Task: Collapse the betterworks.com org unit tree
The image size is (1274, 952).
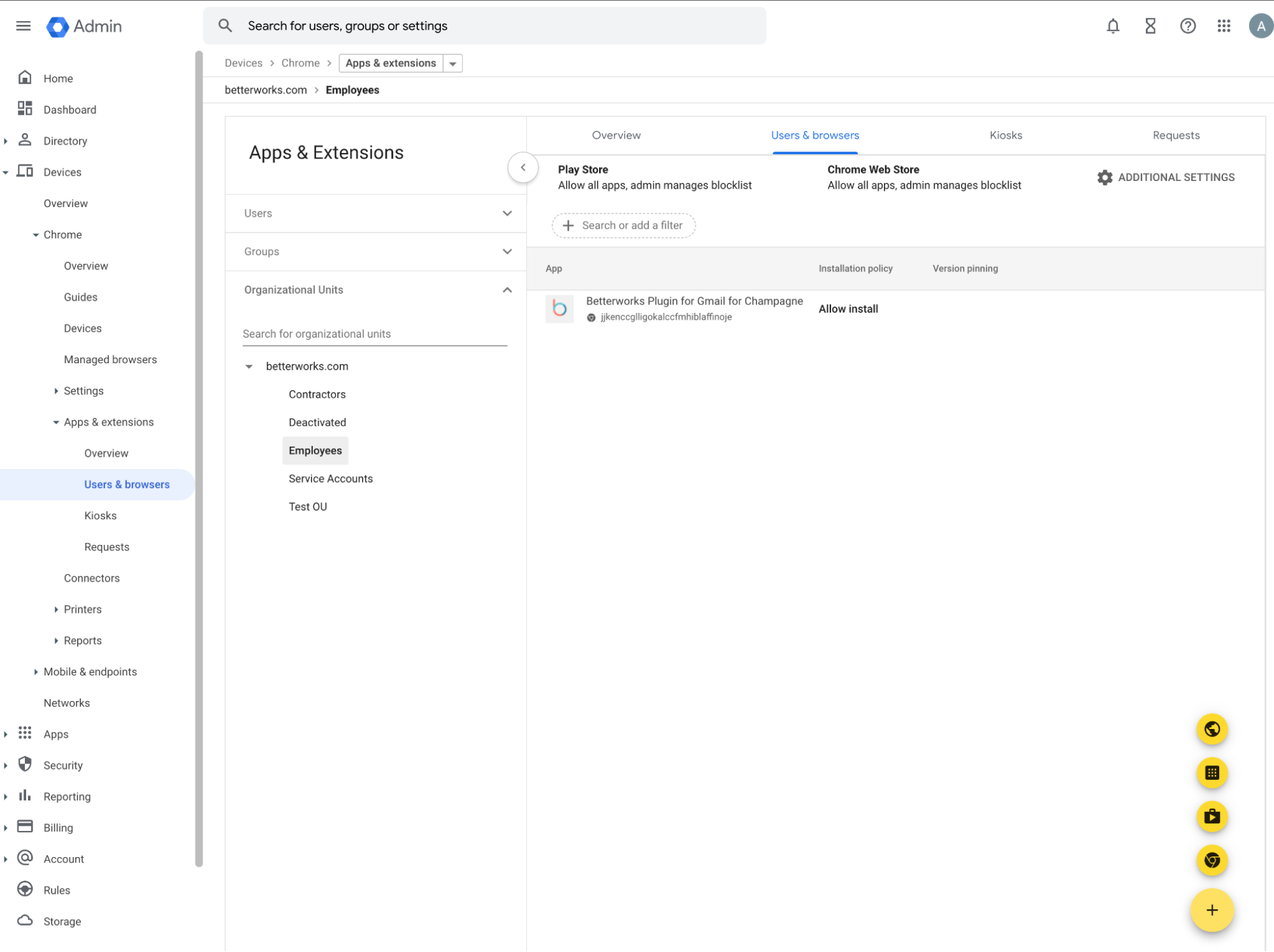Action: pyautogui.click(x=249, y=366)
